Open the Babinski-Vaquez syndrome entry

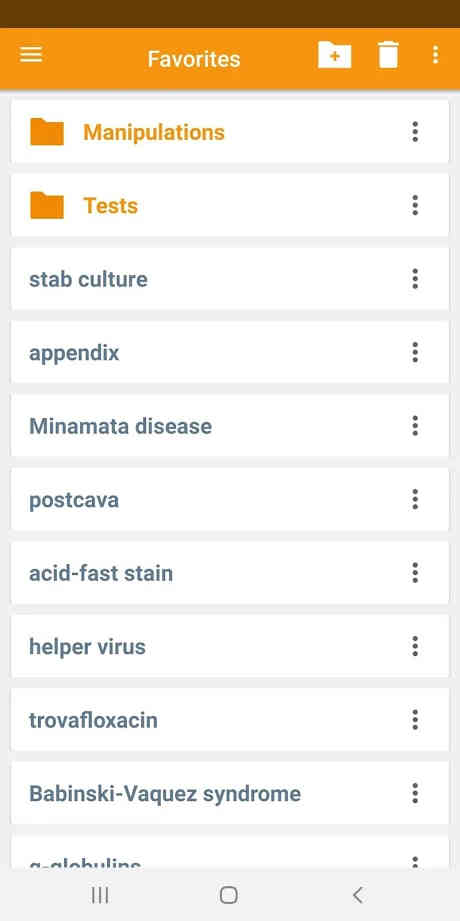coord(230,793)
